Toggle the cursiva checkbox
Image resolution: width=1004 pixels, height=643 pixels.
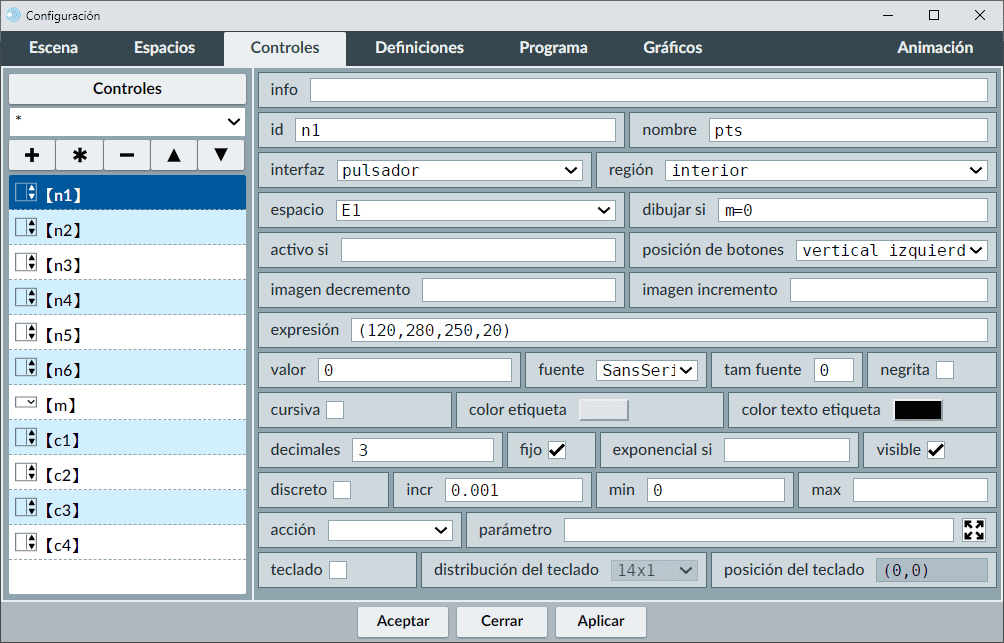(x=336, y=410)
